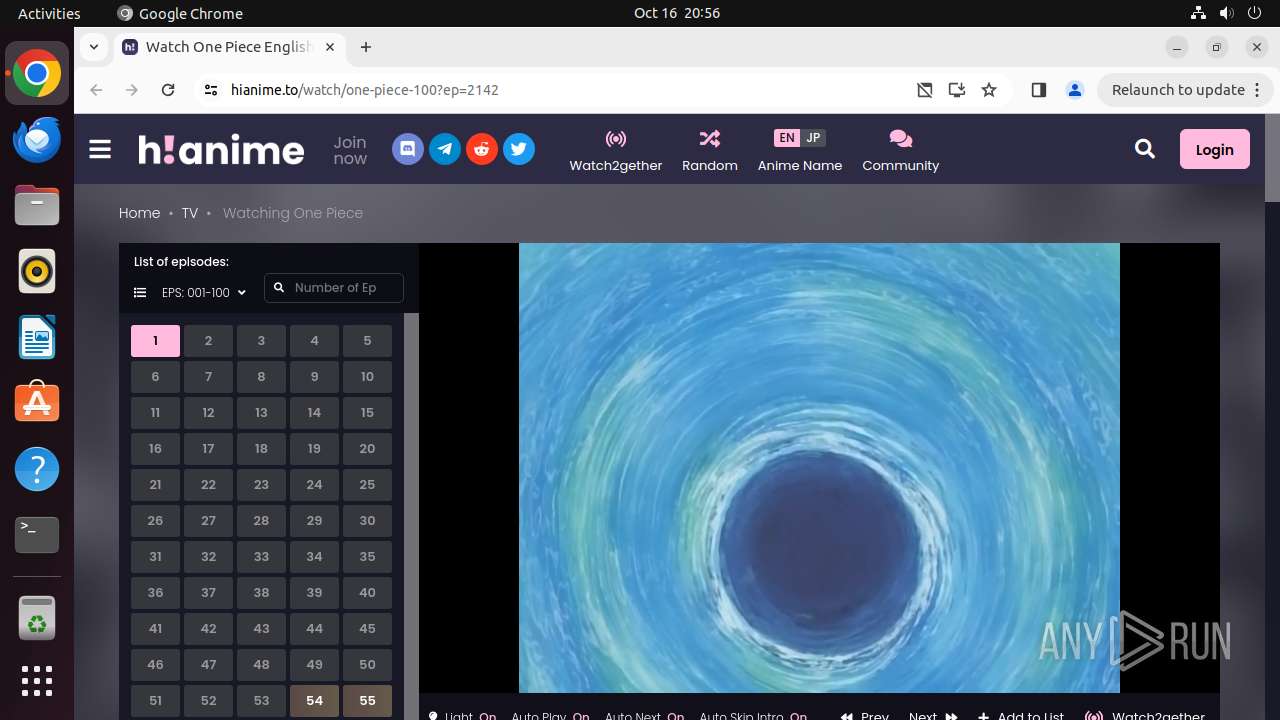This screenshot has width=1280, height=720.
Task: Click Relaunch to update
Action: [x=1185, y=90]
